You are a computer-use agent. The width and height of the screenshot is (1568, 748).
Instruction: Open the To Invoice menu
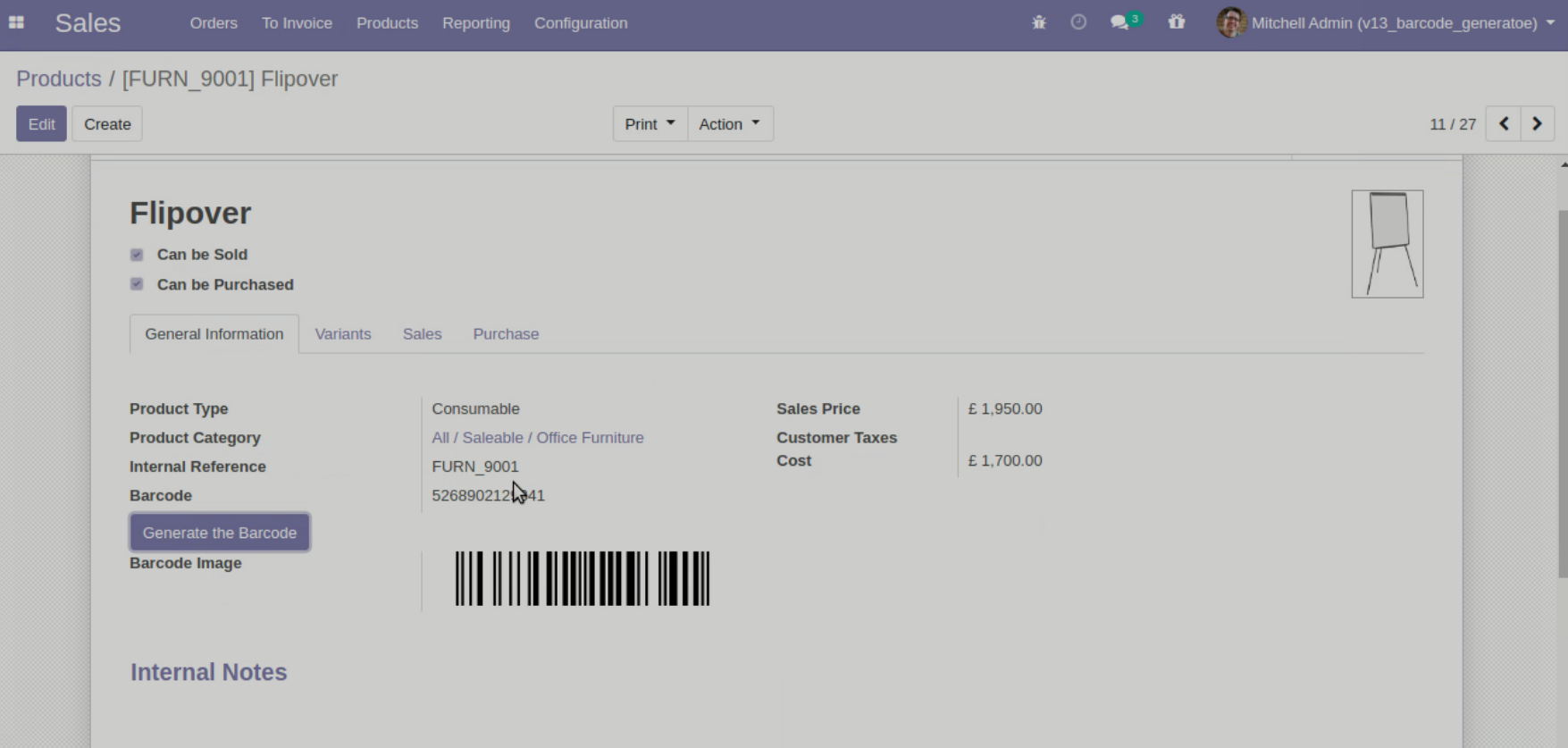click(x=297, y=23)
